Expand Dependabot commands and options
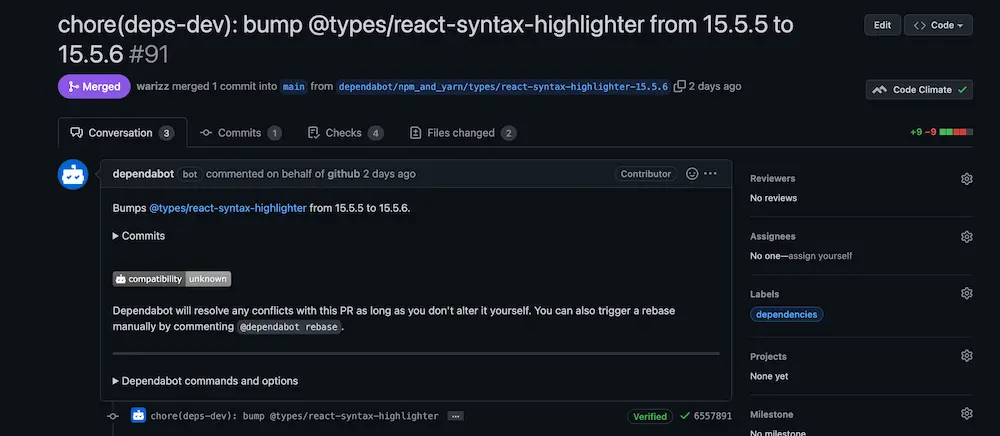The image size is (1000, 436). coord(205,381)
